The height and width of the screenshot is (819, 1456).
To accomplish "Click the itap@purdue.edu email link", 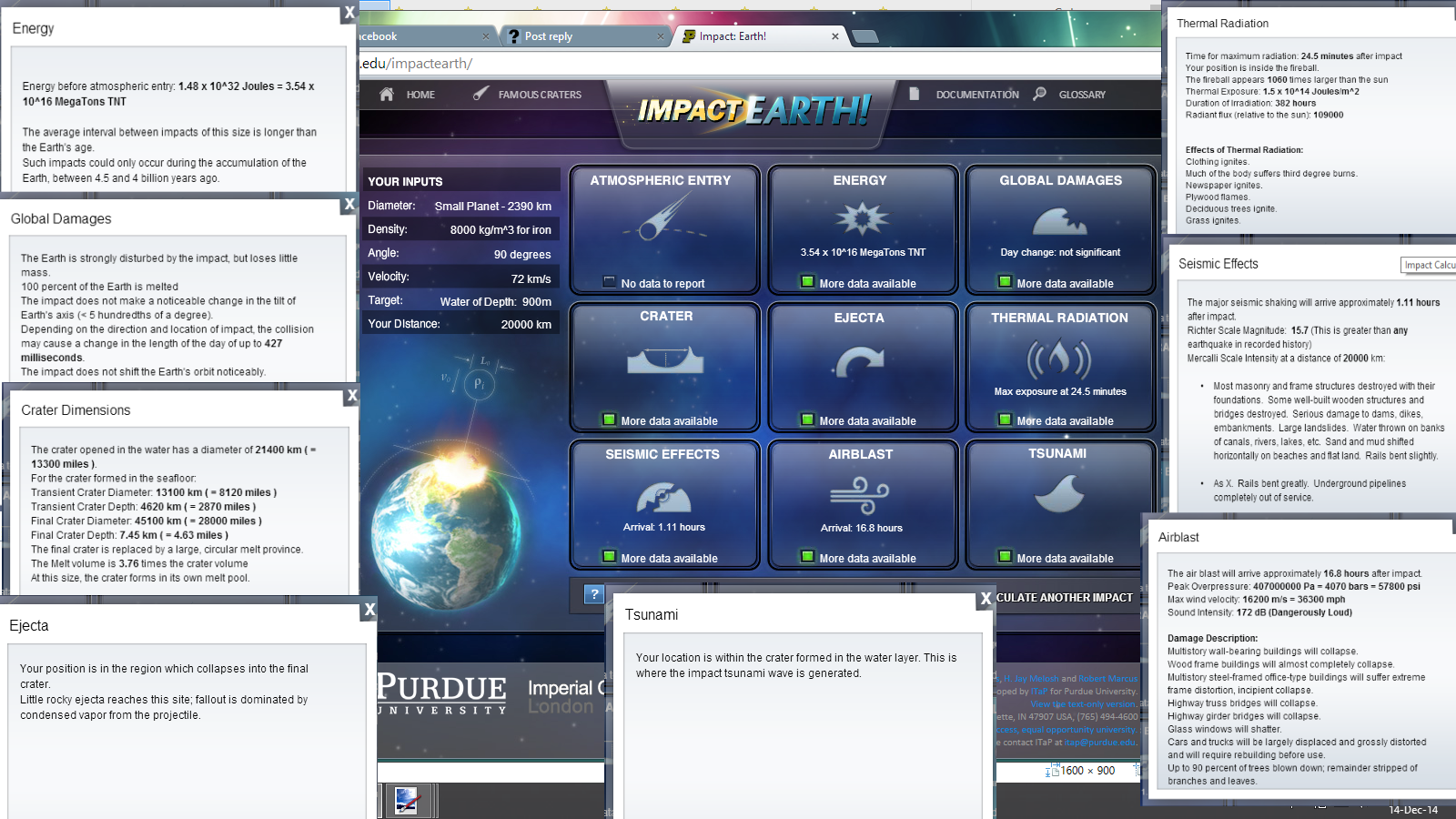I will coord(1100,742).
